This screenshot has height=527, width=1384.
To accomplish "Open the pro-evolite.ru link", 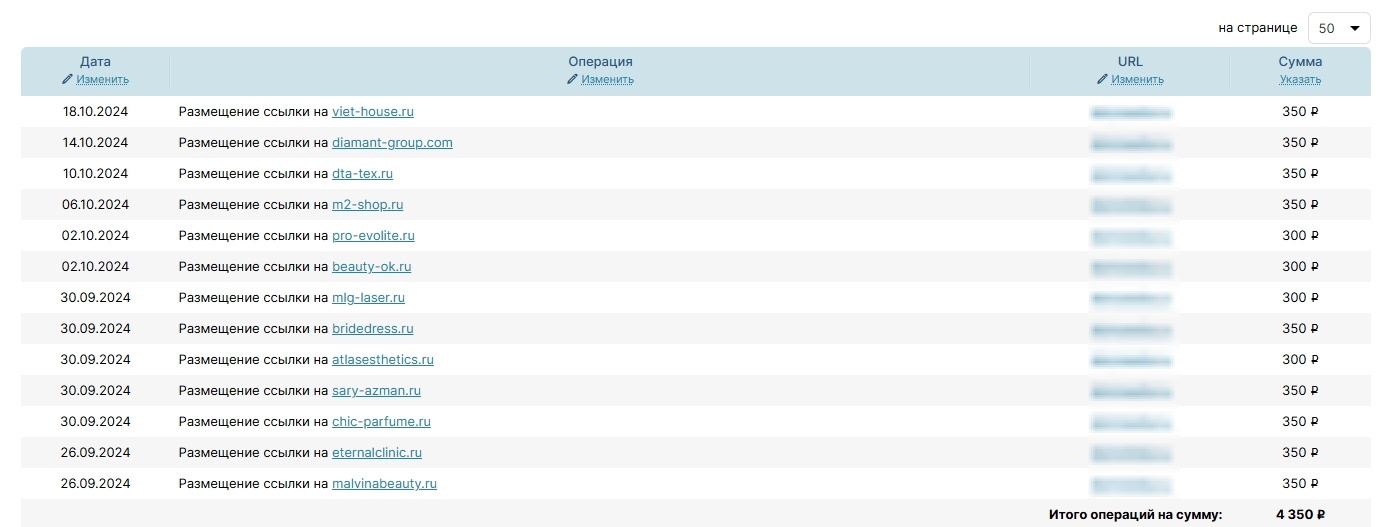I will [373, 236].
